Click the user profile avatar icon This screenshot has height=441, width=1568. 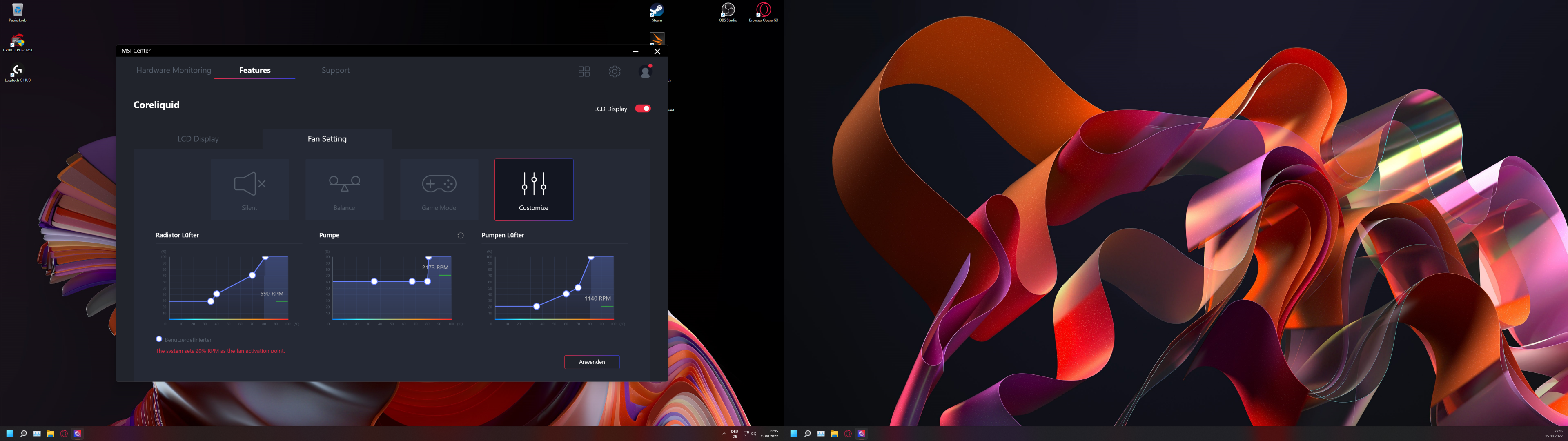645,72
